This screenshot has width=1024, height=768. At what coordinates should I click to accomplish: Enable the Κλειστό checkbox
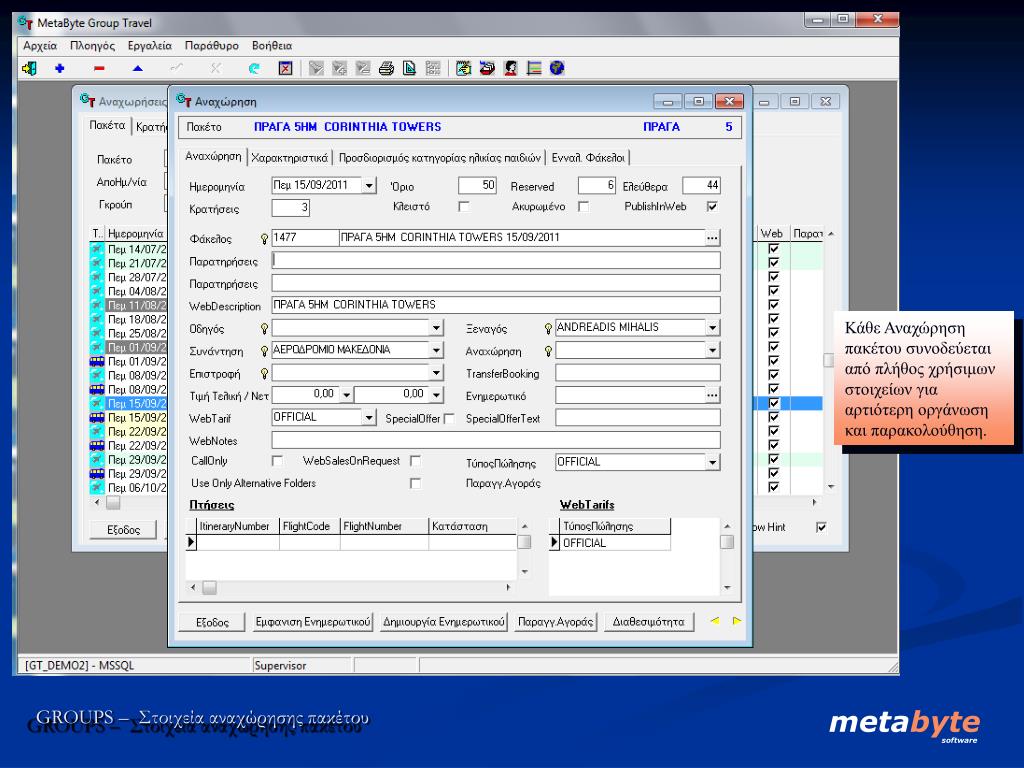pyautogui.click(x=463, y=207)
